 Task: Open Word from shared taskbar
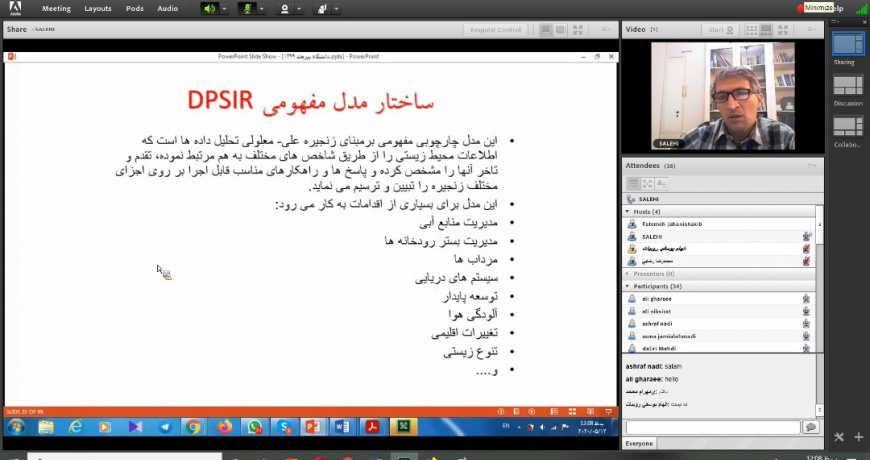point(342,427)
